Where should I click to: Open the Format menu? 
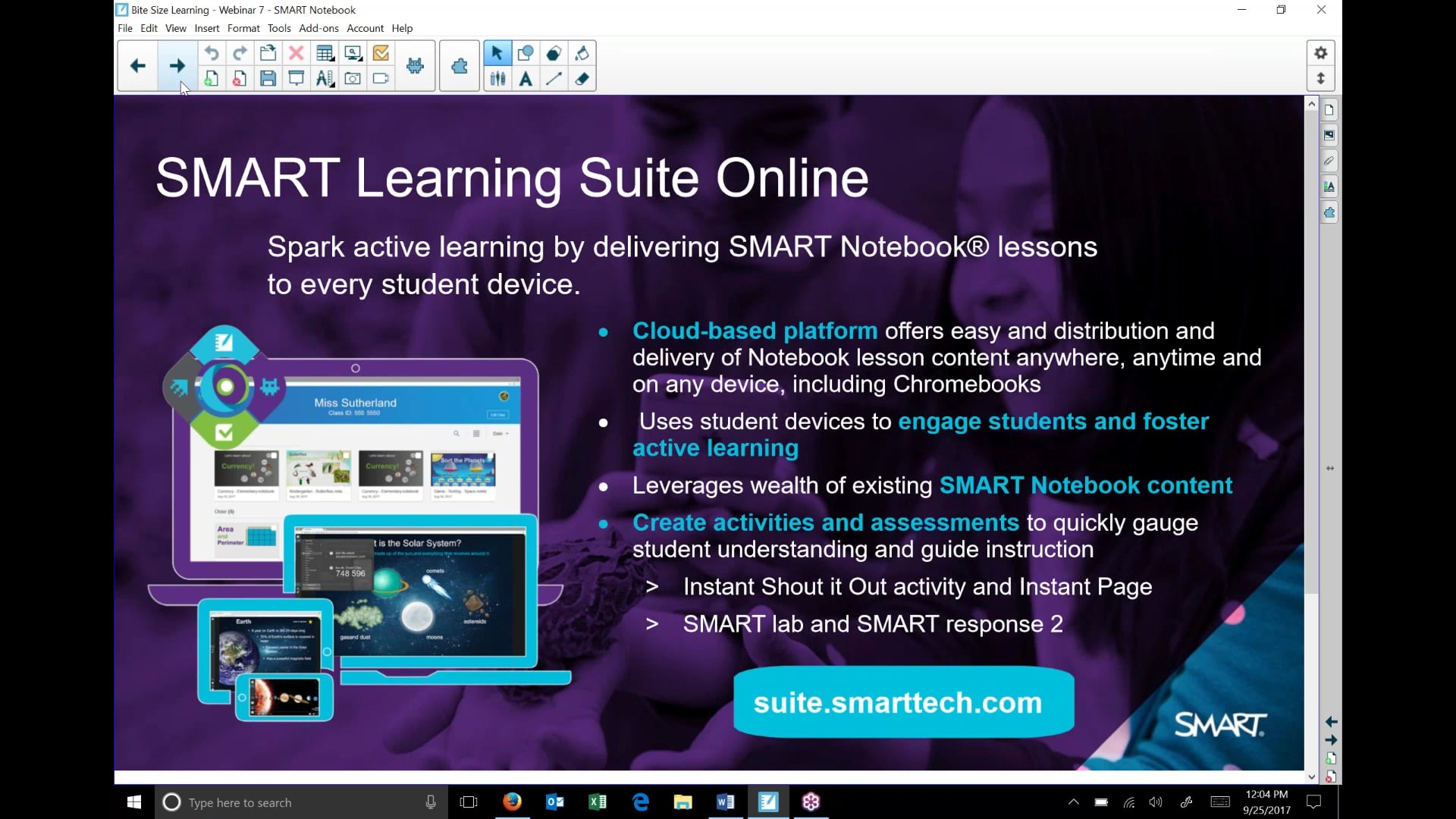pos(243,28)
